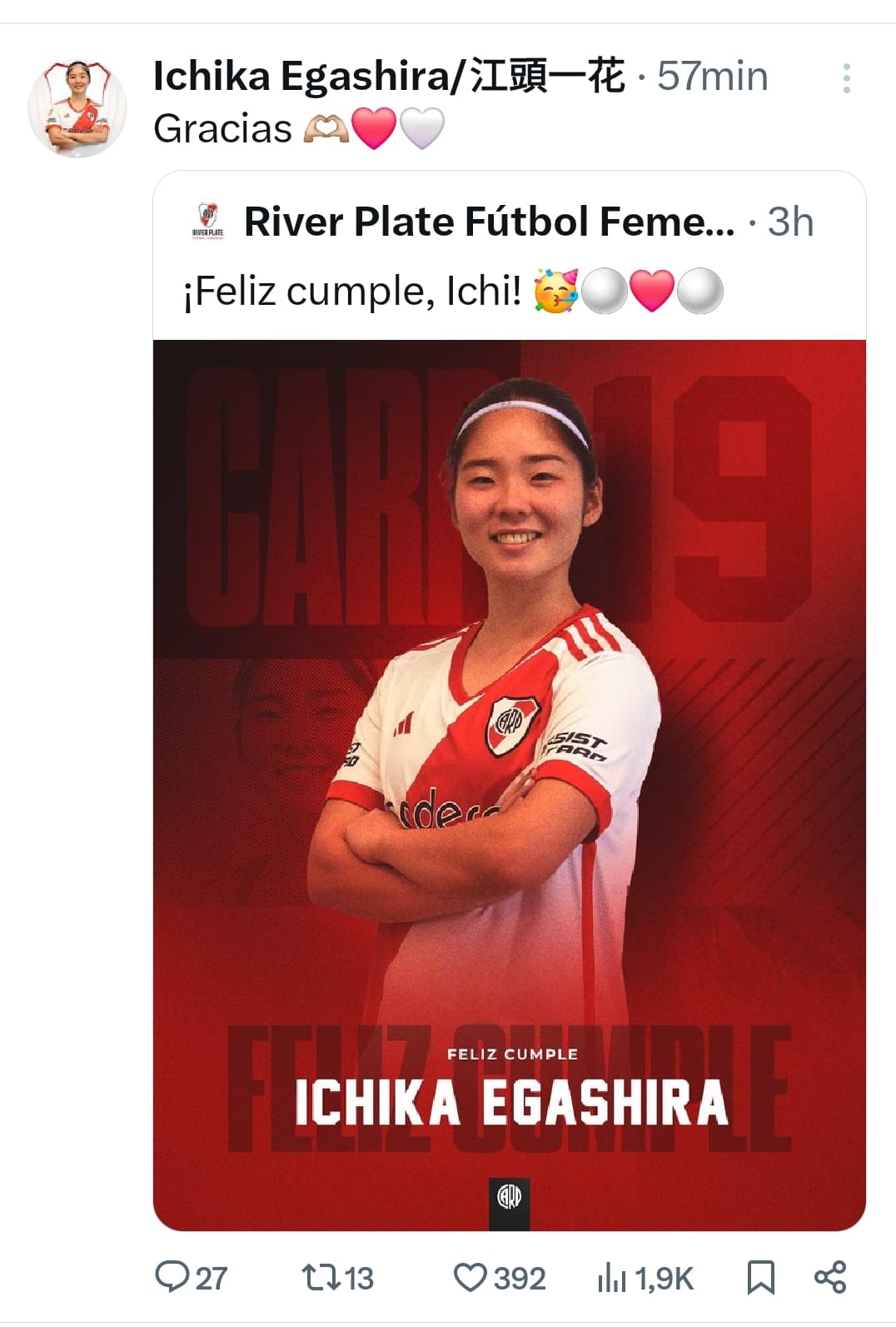896x1327 pixels.
Task: Open River Plate's small logo avatar
Action: (x=207, y=221)
